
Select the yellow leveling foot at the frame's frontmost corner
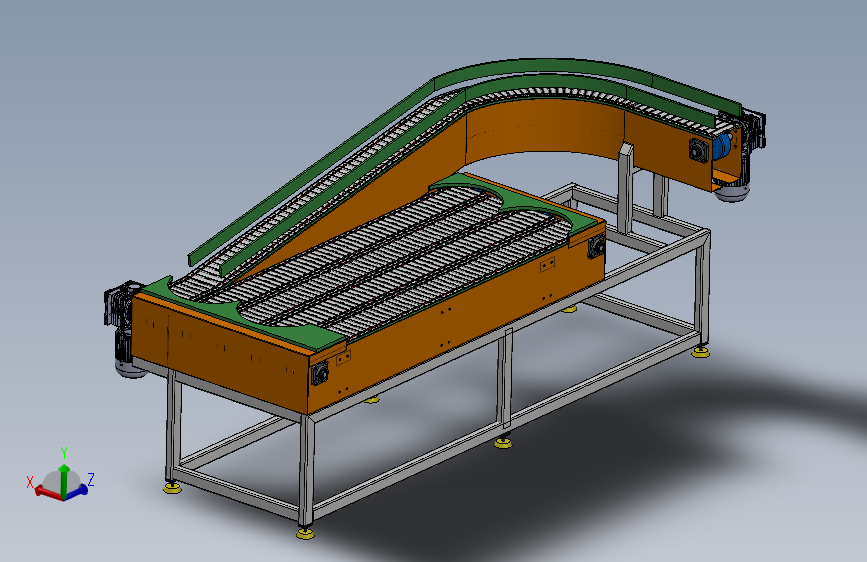(x=305, y=533)
